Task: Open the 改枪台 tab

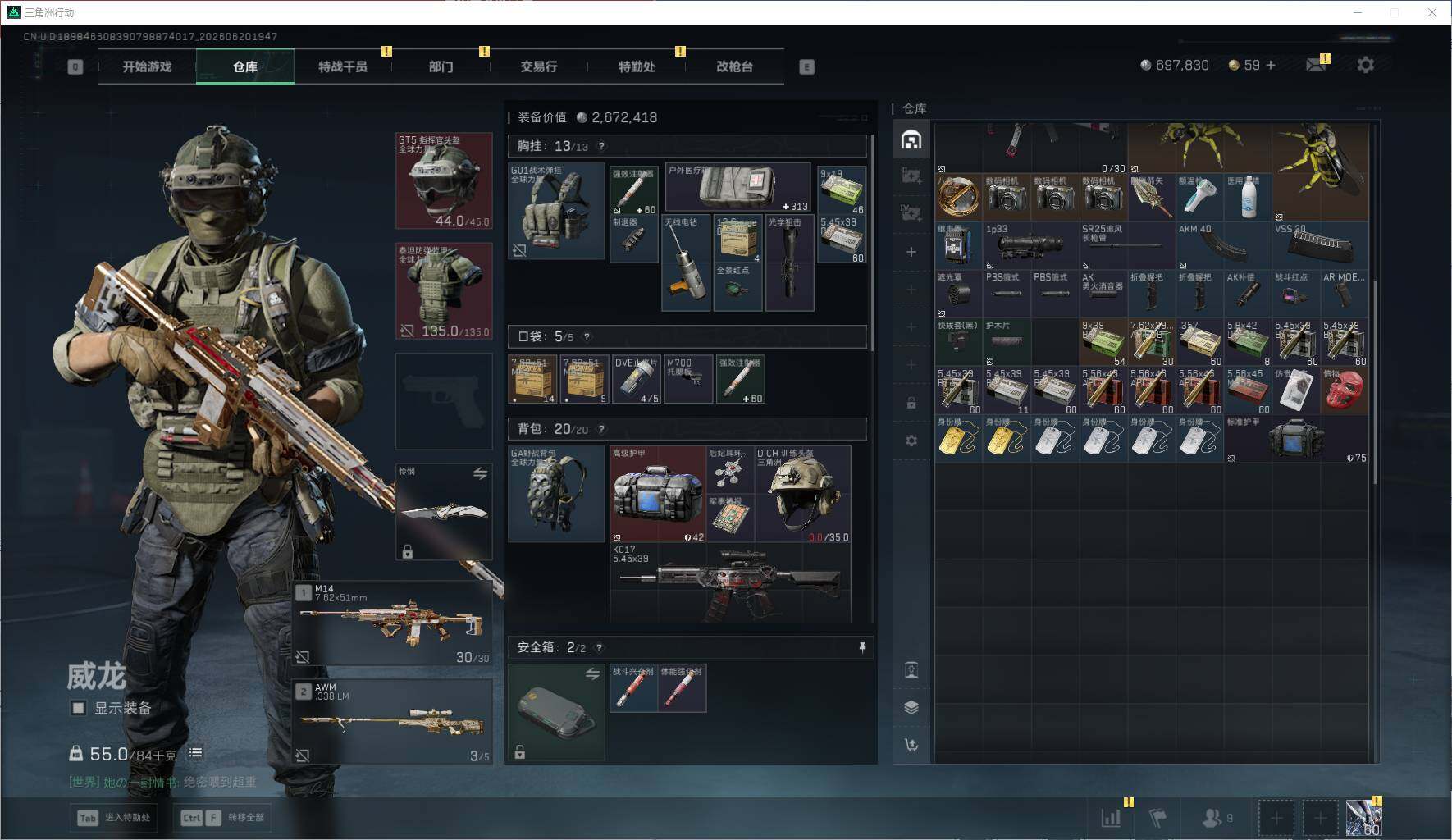Action: click(x=734, y=66)
